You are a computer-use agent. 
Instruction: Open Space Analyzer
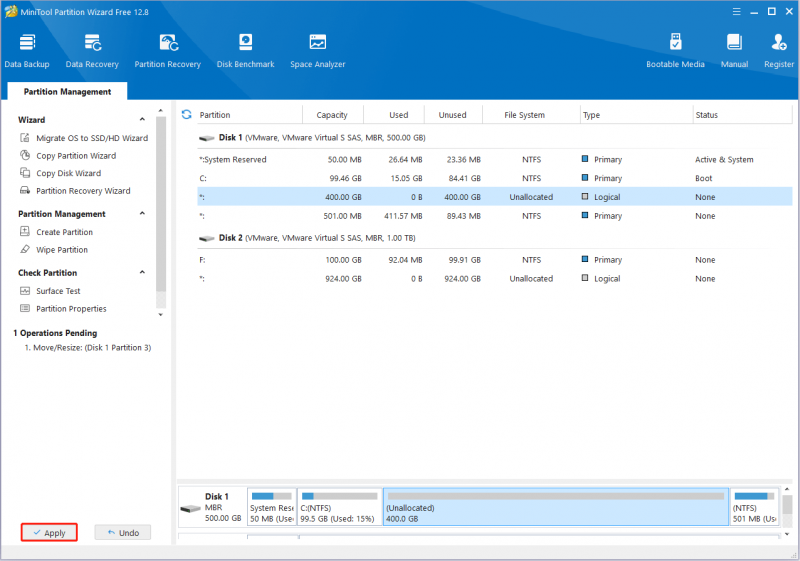(x=317, y=50)
